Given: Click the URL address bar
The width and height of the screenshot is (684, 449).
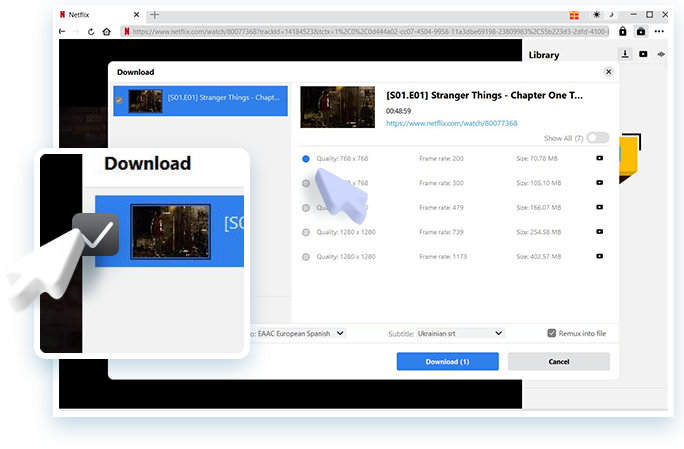Looking at the screenshot, I should pyautogui.click(x=366, y=31).
